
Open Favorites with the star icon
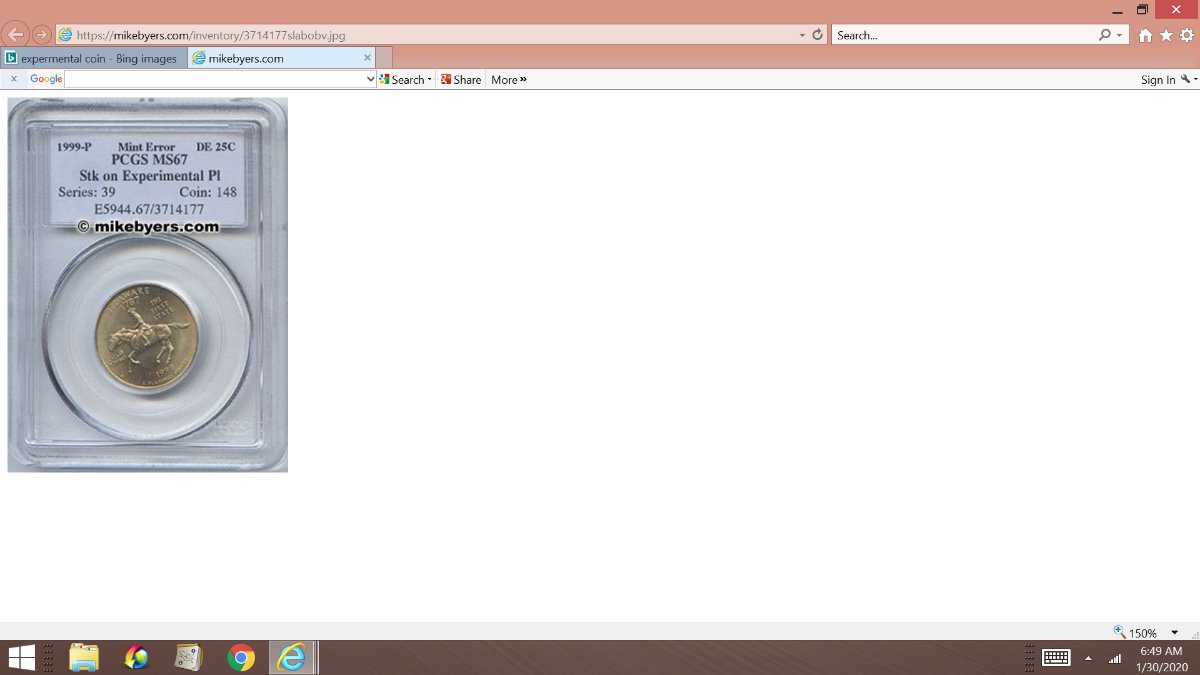[x=1166, y=35]
